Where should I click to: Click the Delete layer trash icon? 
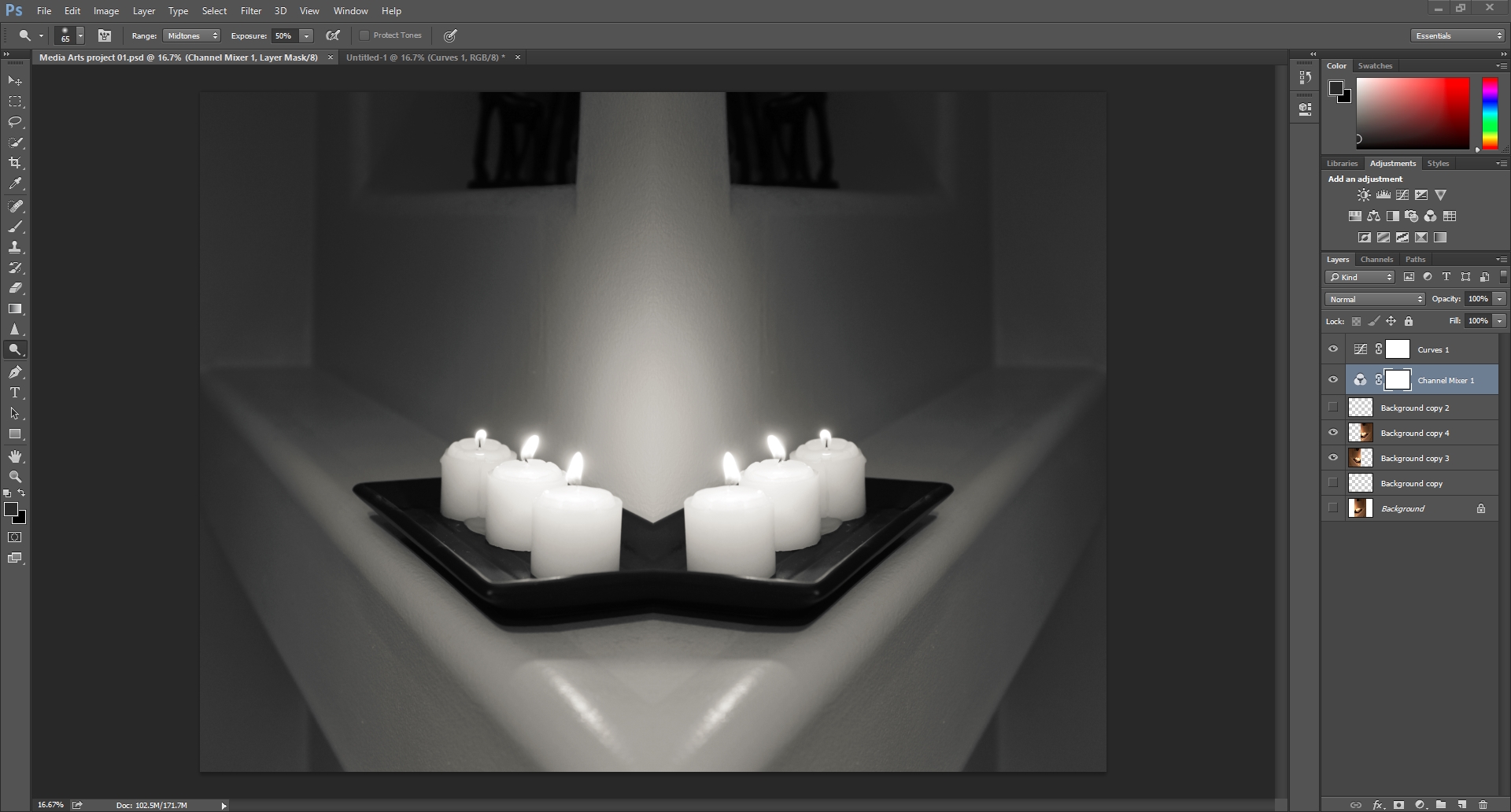click(x=1483, y=805)
